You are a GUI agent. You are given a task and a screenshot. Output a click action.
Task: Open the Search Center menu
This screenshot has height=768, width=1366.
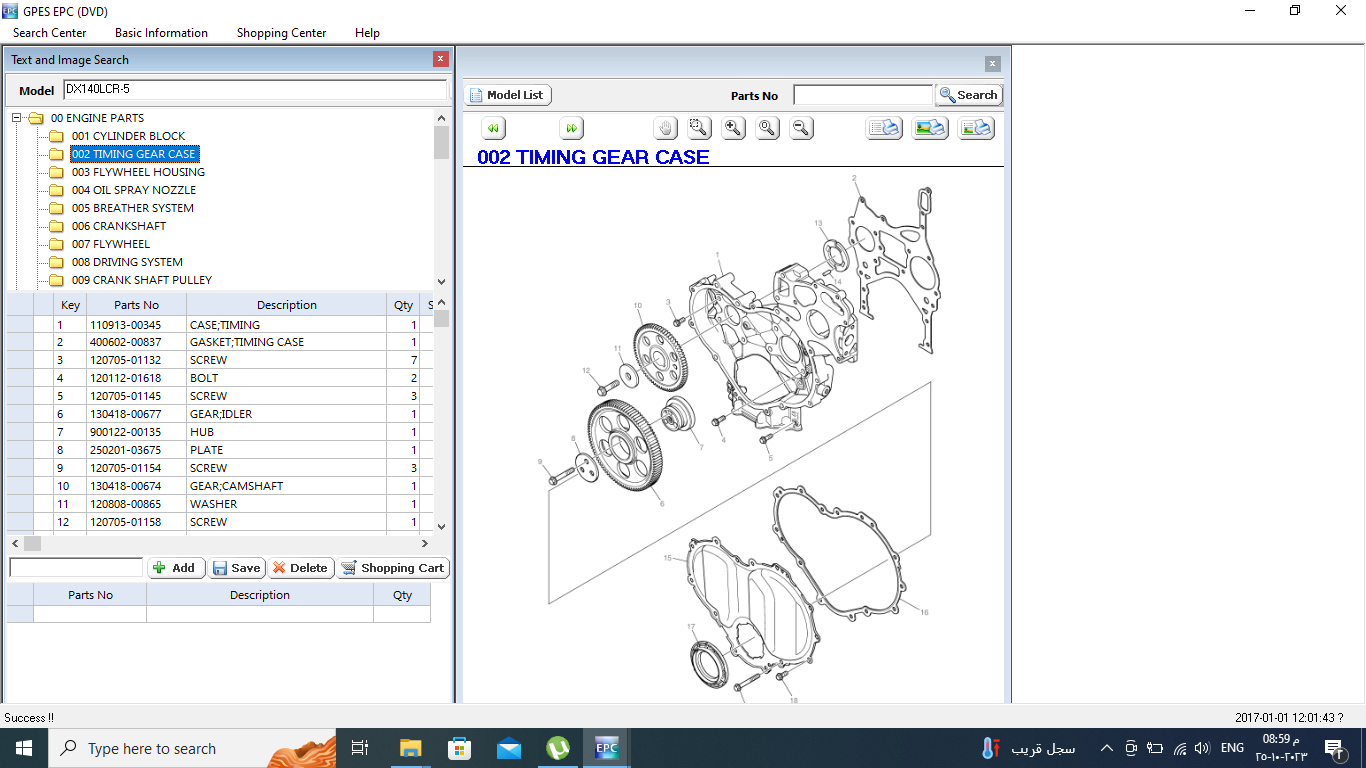click(50, 33)
